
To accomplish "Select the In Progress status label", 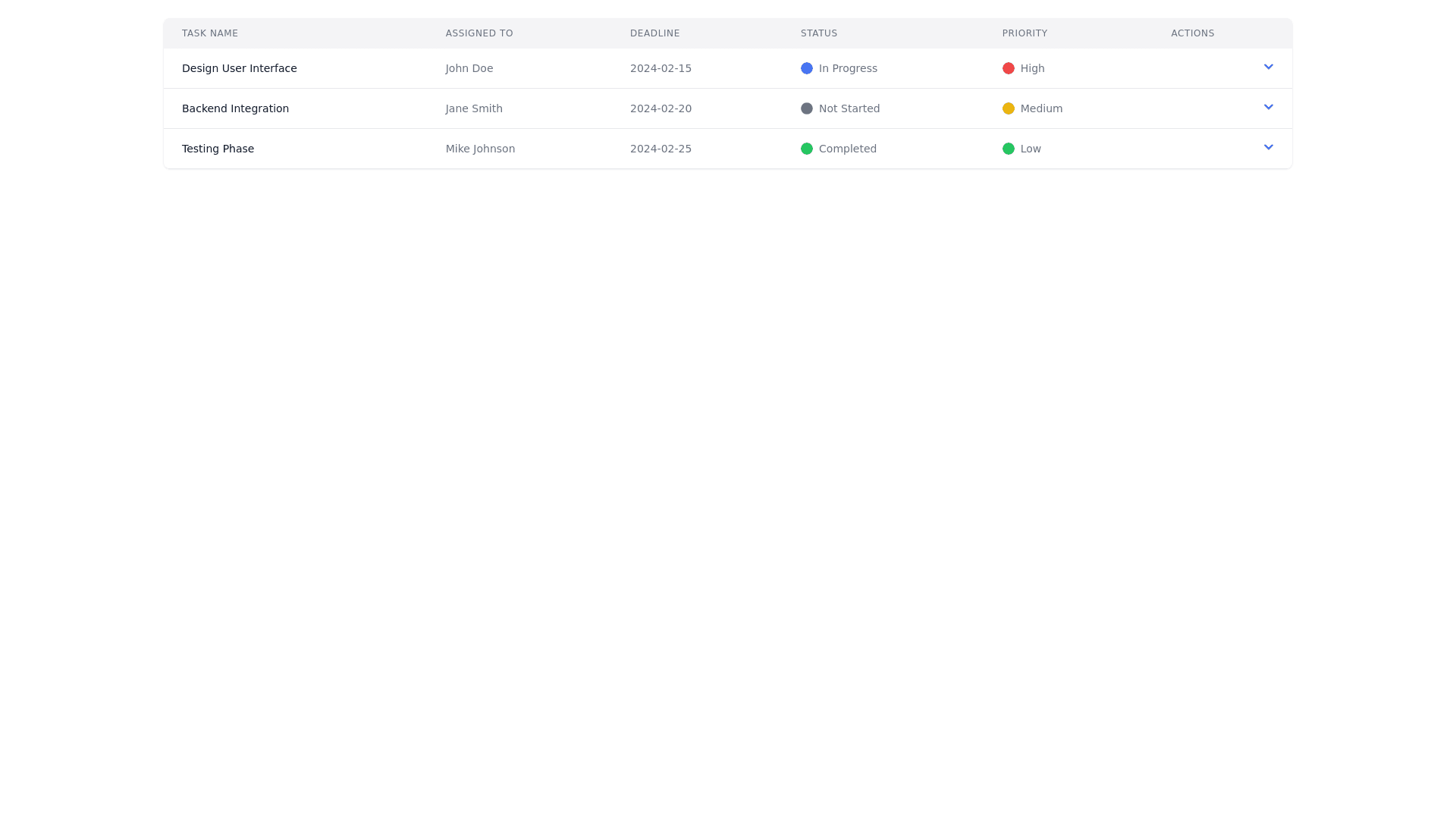I will pyautogui.click(x=848, y=68).
